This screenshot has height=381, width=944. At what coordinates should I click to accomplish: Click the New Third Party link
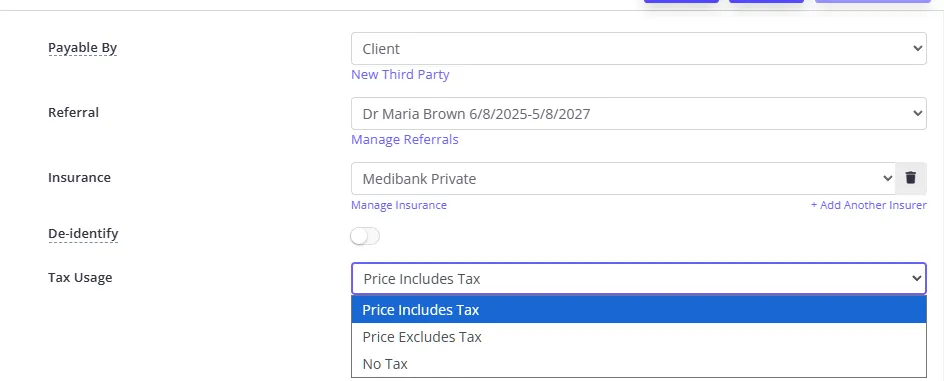400,75
